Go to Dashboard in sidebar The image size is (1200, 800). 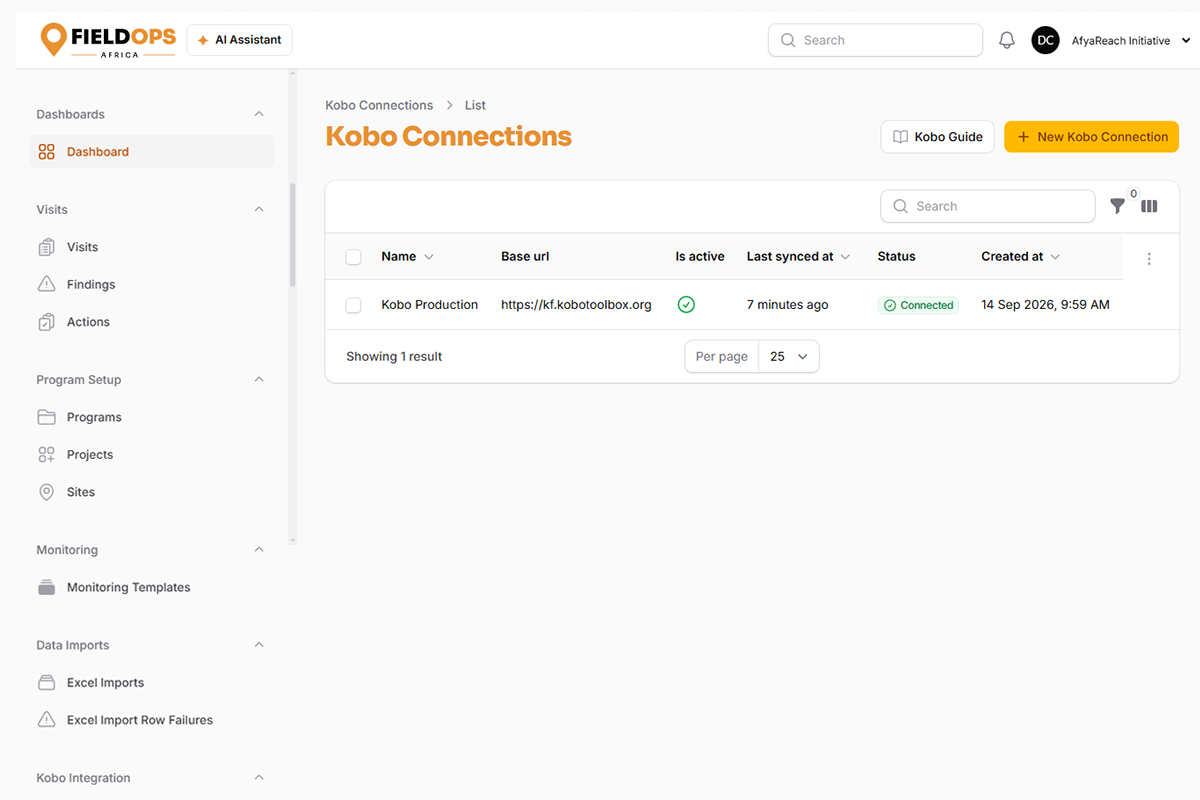pos(152,152)
